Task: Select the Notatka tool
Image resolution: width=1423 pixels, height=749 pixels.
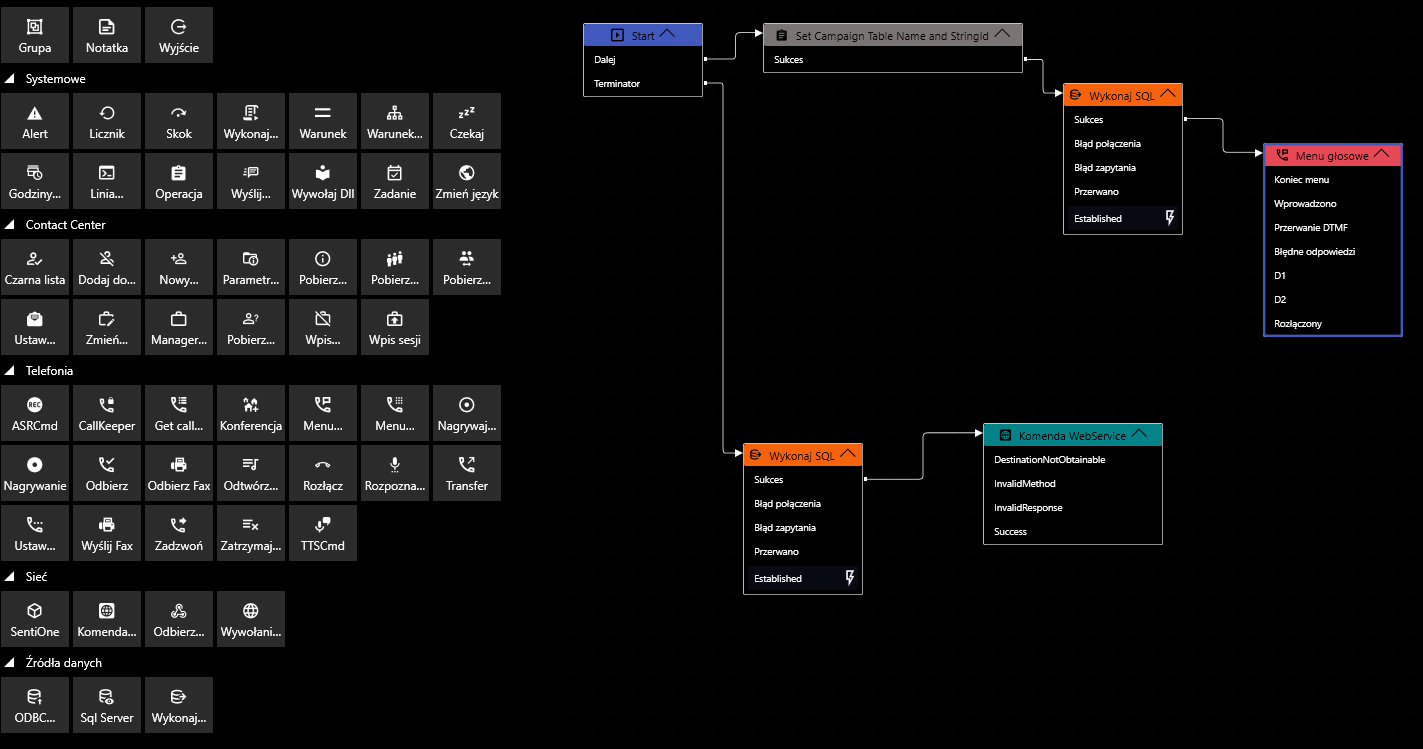Action: (x=107, y=35)
